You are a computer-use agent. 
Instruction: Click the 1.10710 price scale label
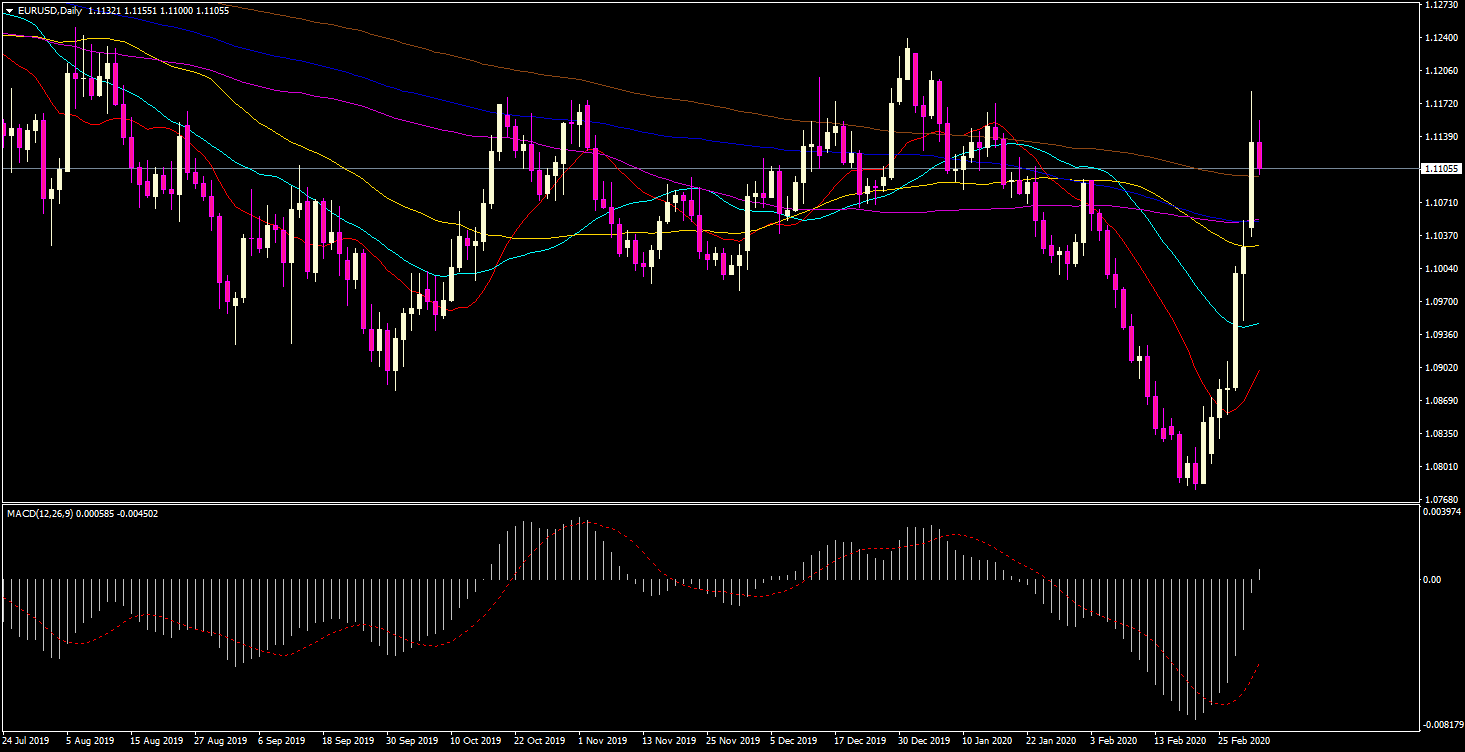[1439, 203]
